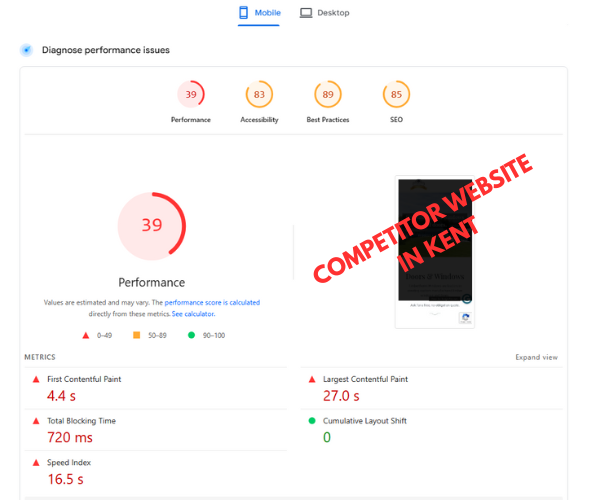
Task: Click the 'Diagnose performance issues' heading
Action: click(106, 50)
